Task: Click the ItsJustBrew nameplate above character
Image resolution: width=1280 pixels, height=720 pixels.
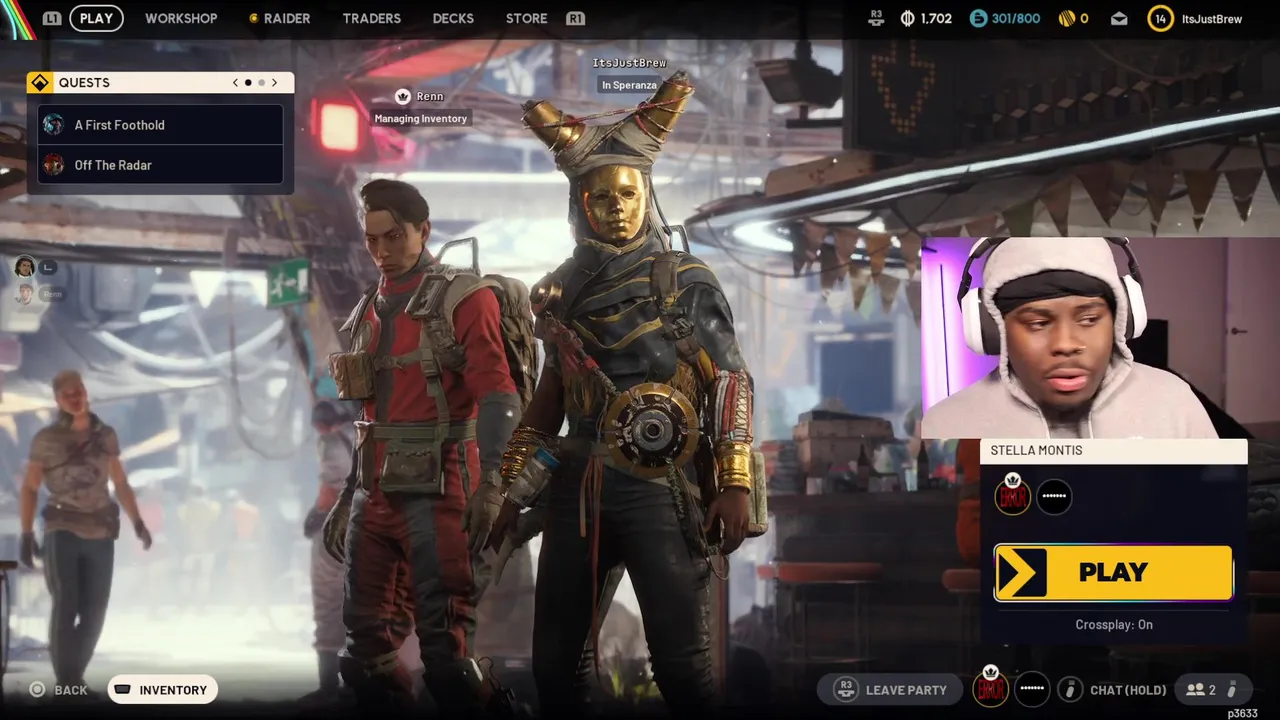Action: click(x=629, y=63)
